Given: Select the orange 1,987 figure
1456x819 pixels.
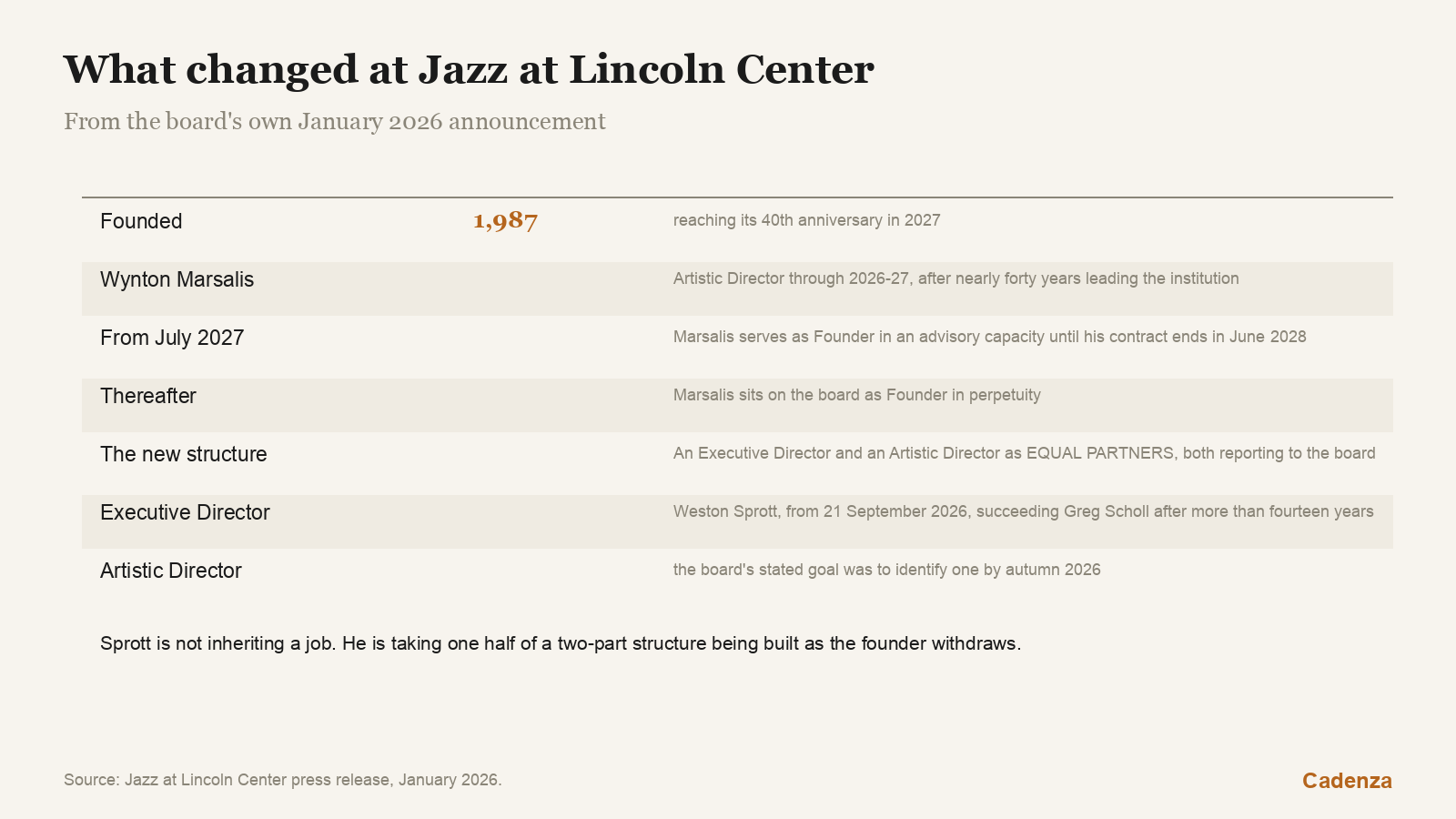Looking at the screenshot, I should point(505,221).
